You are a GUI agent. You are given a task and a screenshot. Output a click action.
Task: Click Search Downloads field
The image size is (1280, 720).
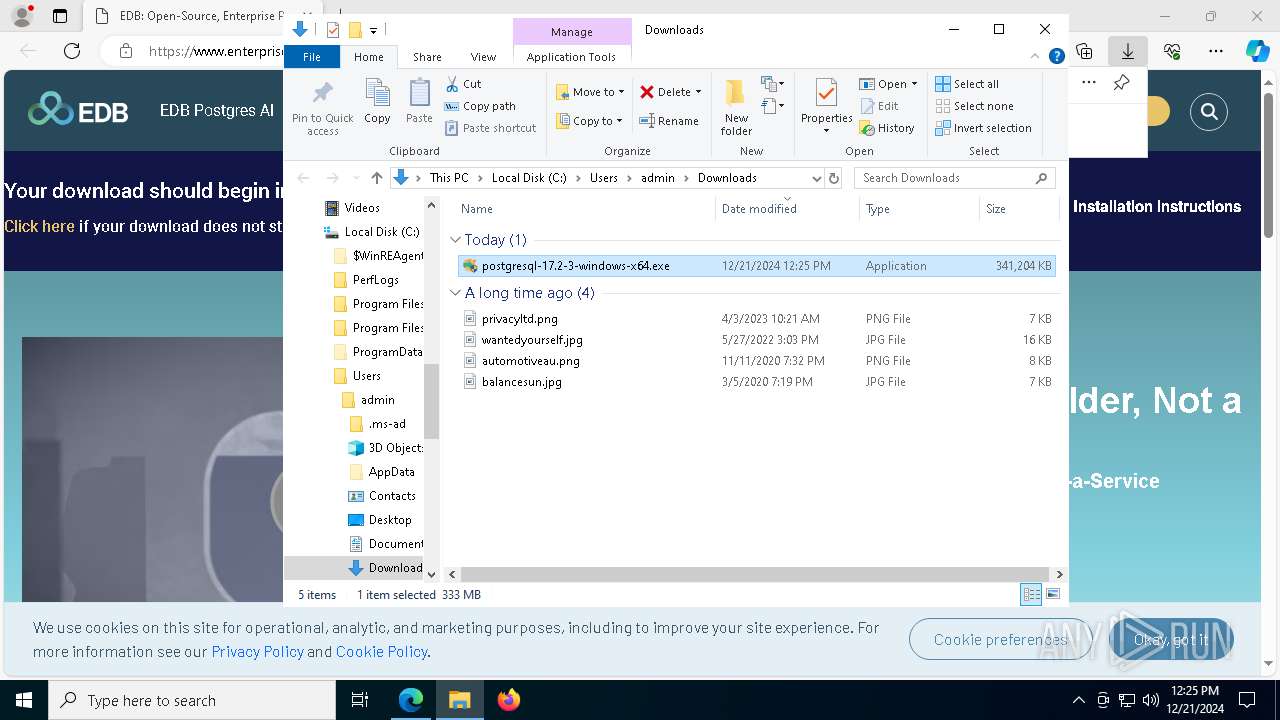point(954,178)
